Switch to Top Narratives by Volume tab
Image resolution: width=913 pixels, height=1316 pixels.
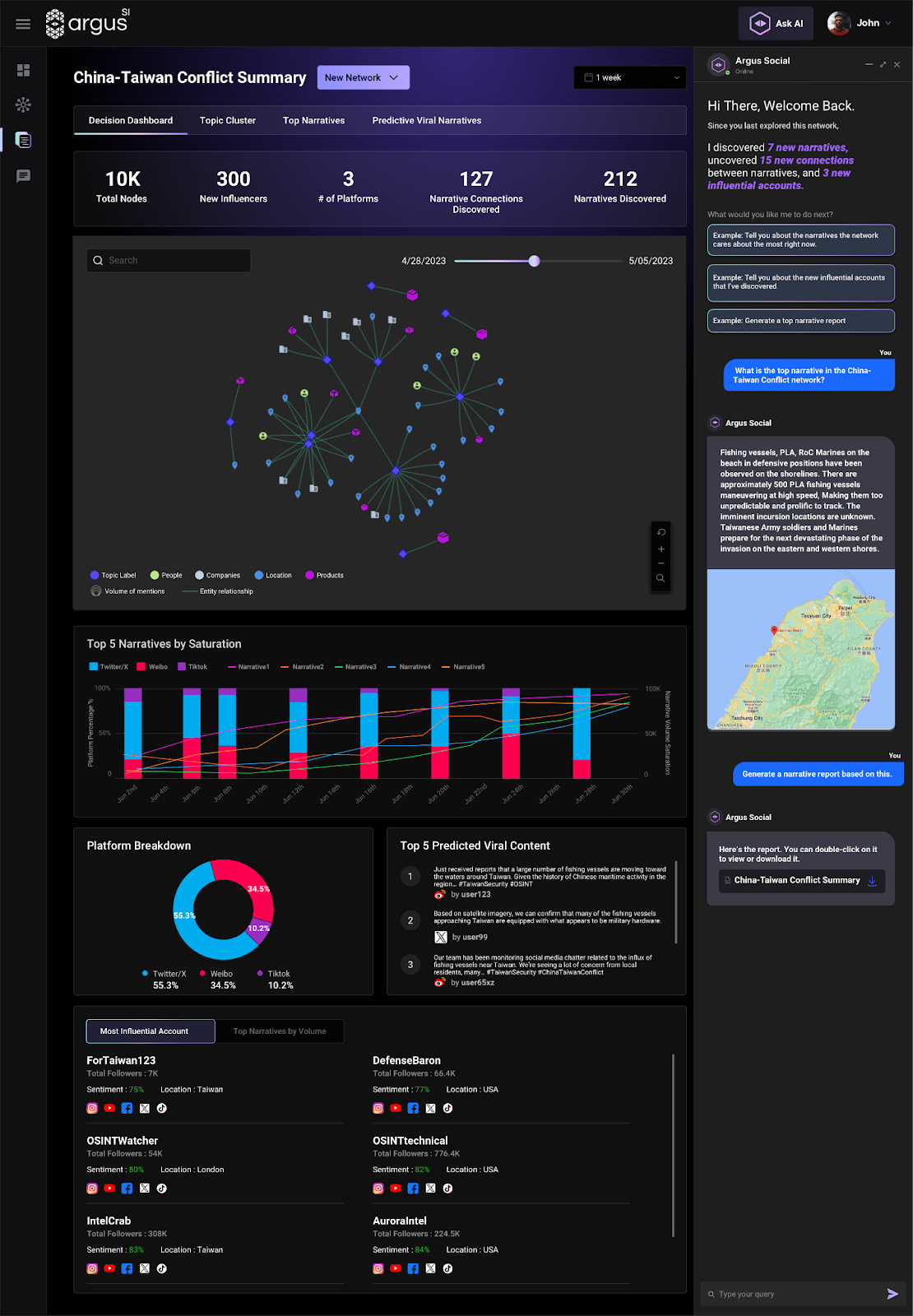(x=279, y=1031)
